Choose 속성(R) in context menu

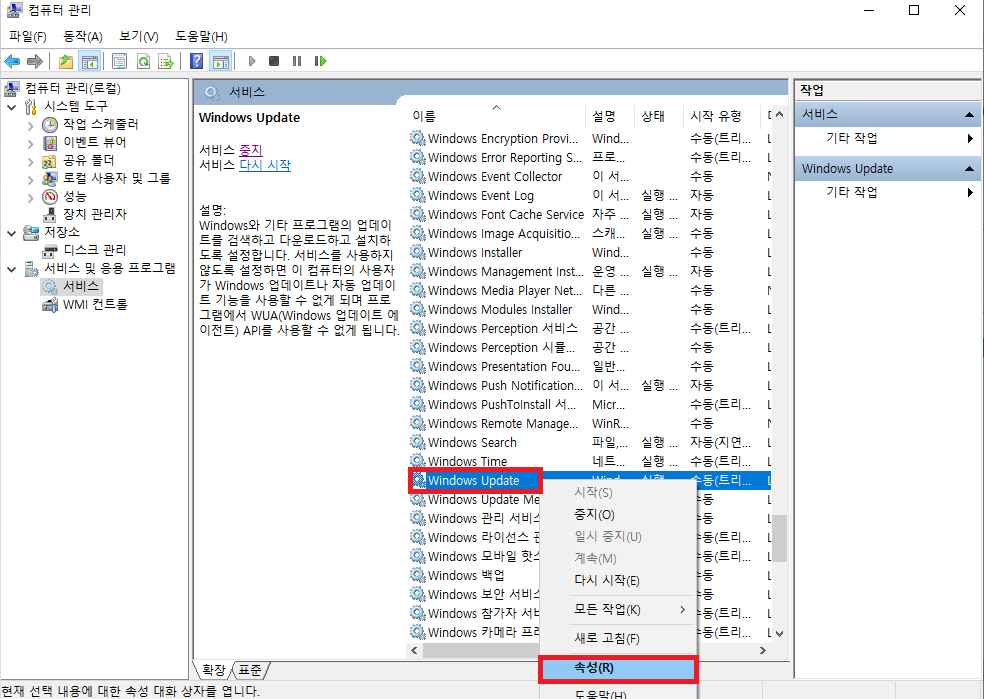pyautogui.click(x=618, y=668)
